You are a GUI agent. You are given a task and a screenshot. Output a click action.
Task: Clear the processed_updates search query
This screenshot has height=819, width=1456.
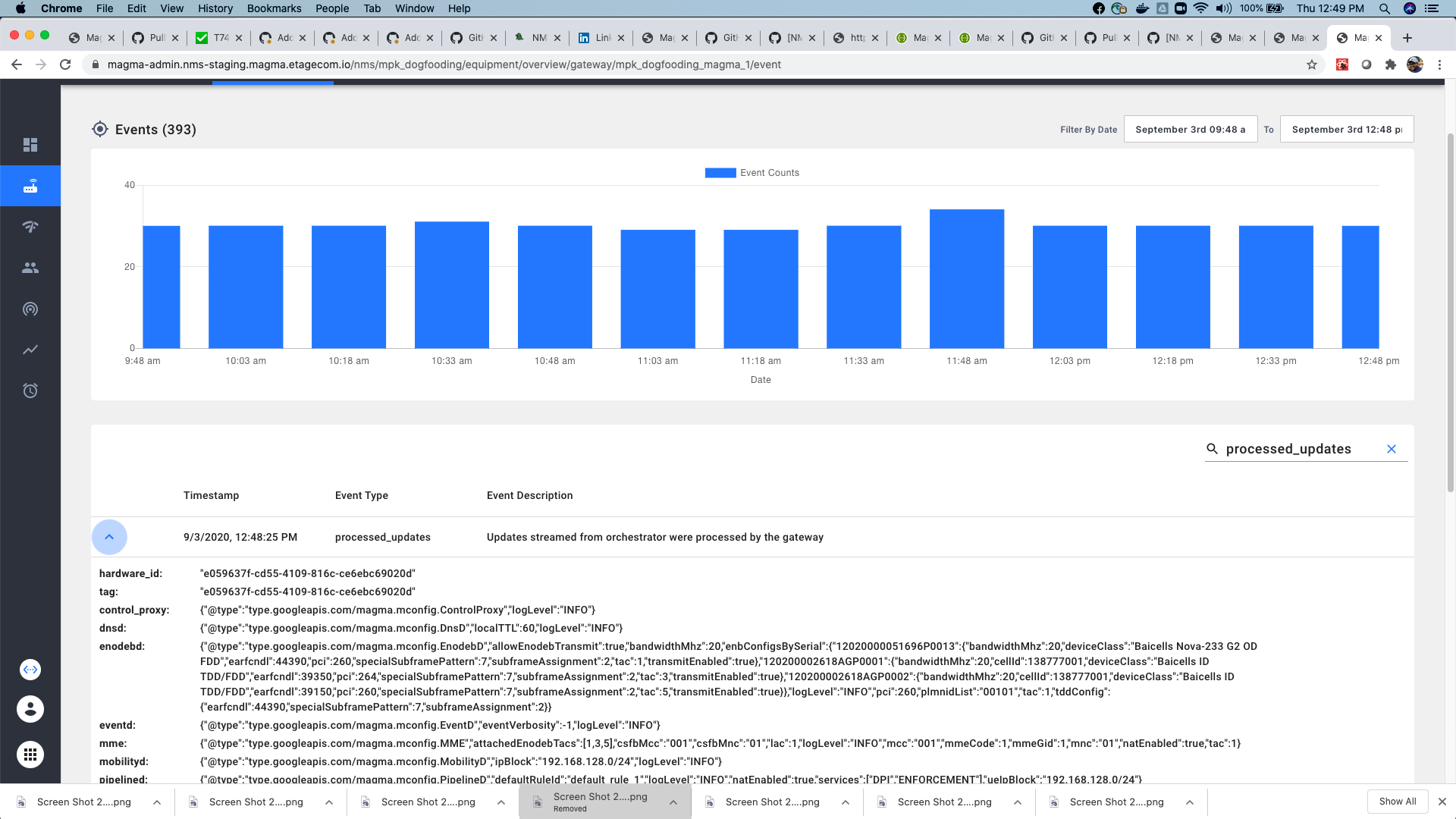1392,448
